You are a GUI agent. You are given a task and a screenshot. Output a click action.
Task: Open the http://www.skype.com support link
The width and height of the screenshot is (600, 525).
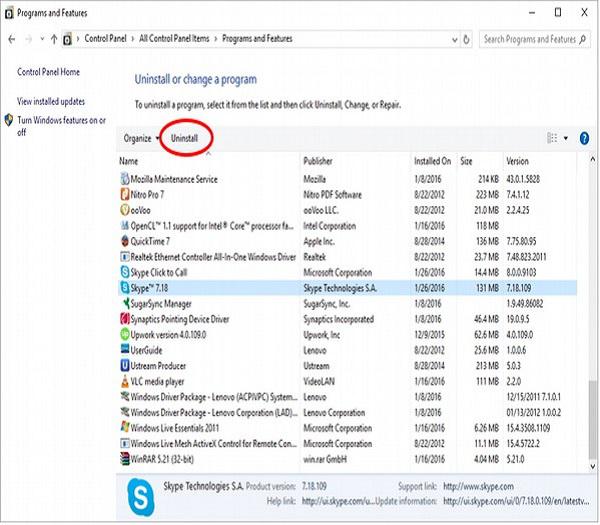point(478,487)
